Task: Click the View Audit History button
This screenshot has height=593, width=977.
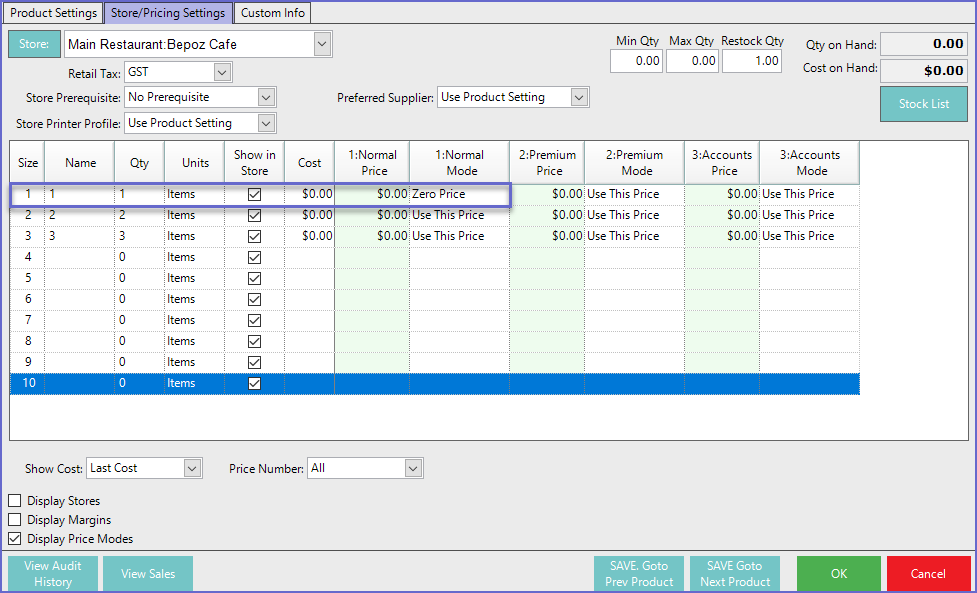Action: (x=53, y=574)
